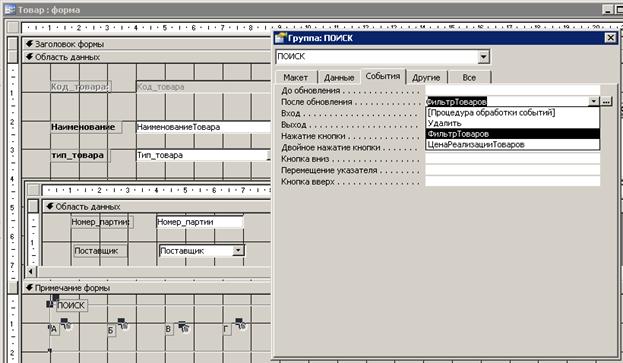Select ЦенаРеализацииТоваров macro in the list
623x363 pixels.
pyautogui.click(x=513, y=145)
